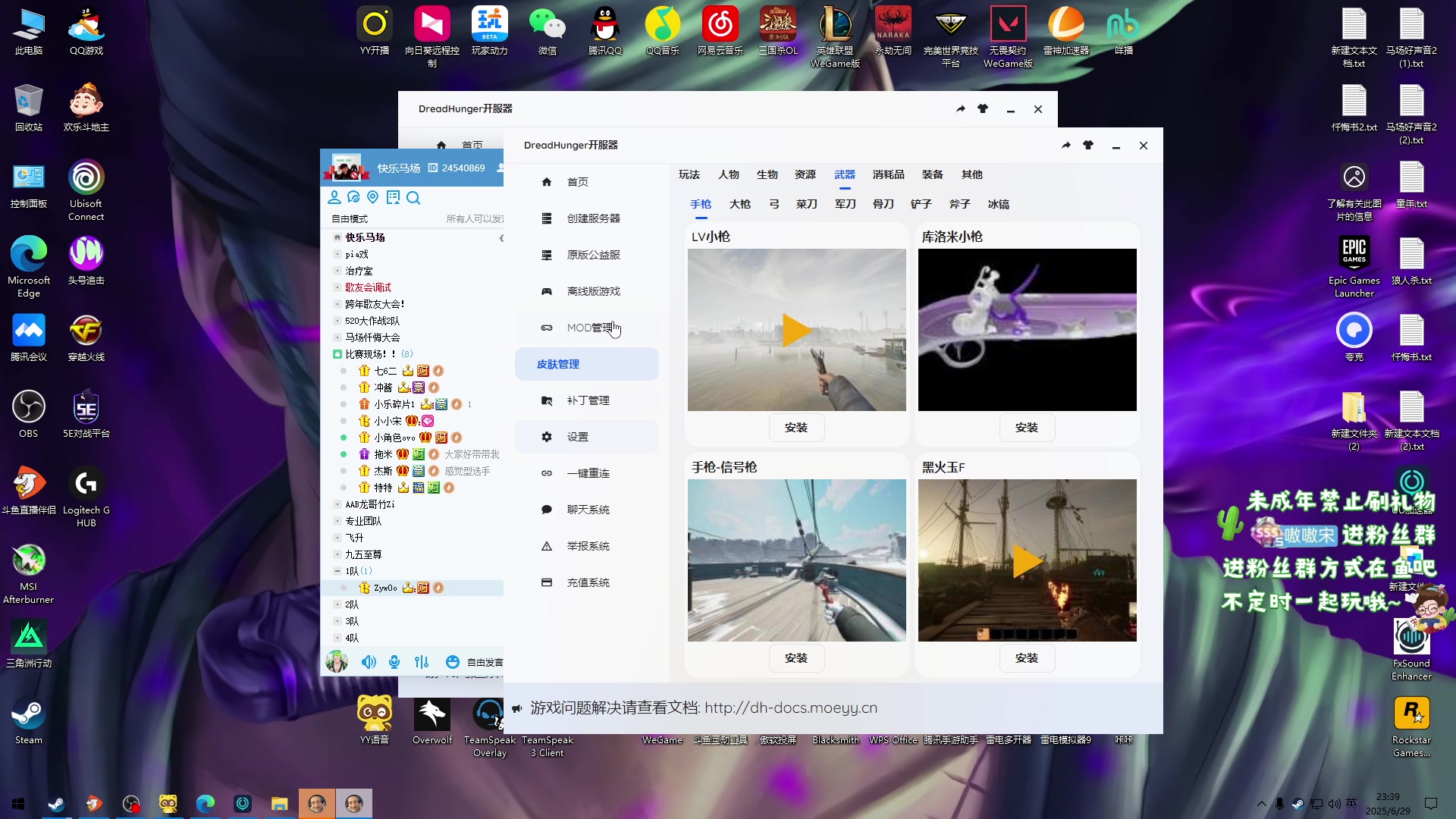
Task: Open 举报系统 in the sidebar
Action: tap(586, 546)
